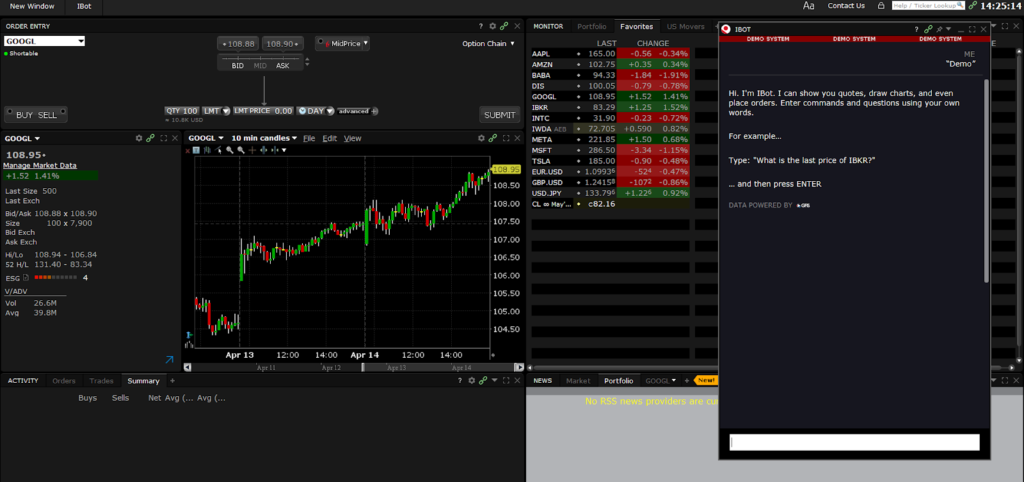Open MidPrice dropdown arrow

tap(366, 43)
